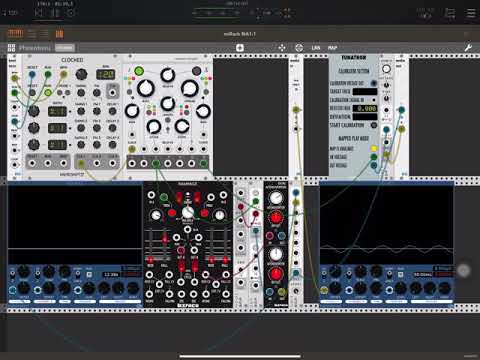The width and height of the screenshot is (480, 360).
Task: Click white knob on module right of Tunathor
Action: (386, 69)
